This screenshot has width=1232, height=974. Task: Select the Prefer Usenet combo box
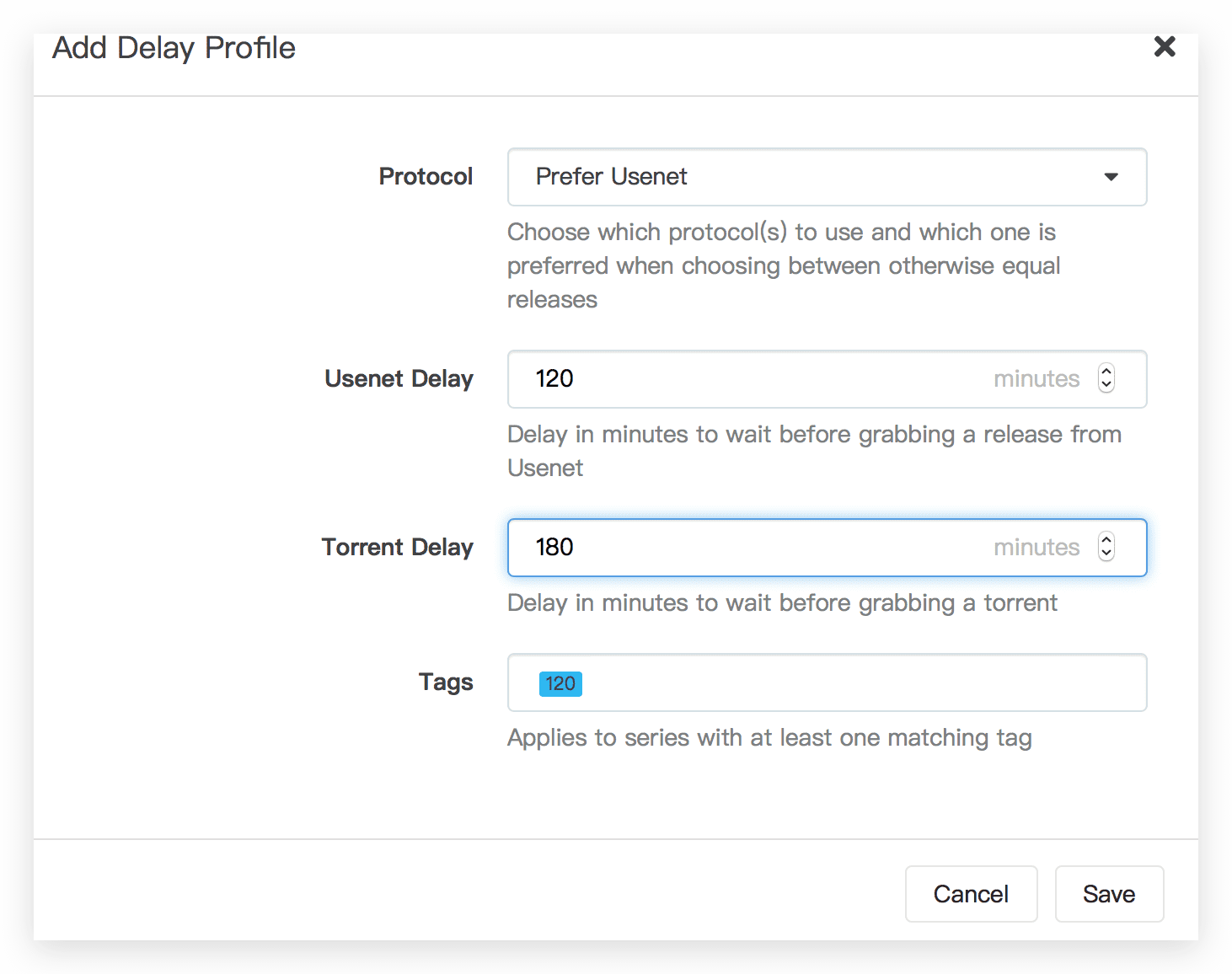click(827, 177)
